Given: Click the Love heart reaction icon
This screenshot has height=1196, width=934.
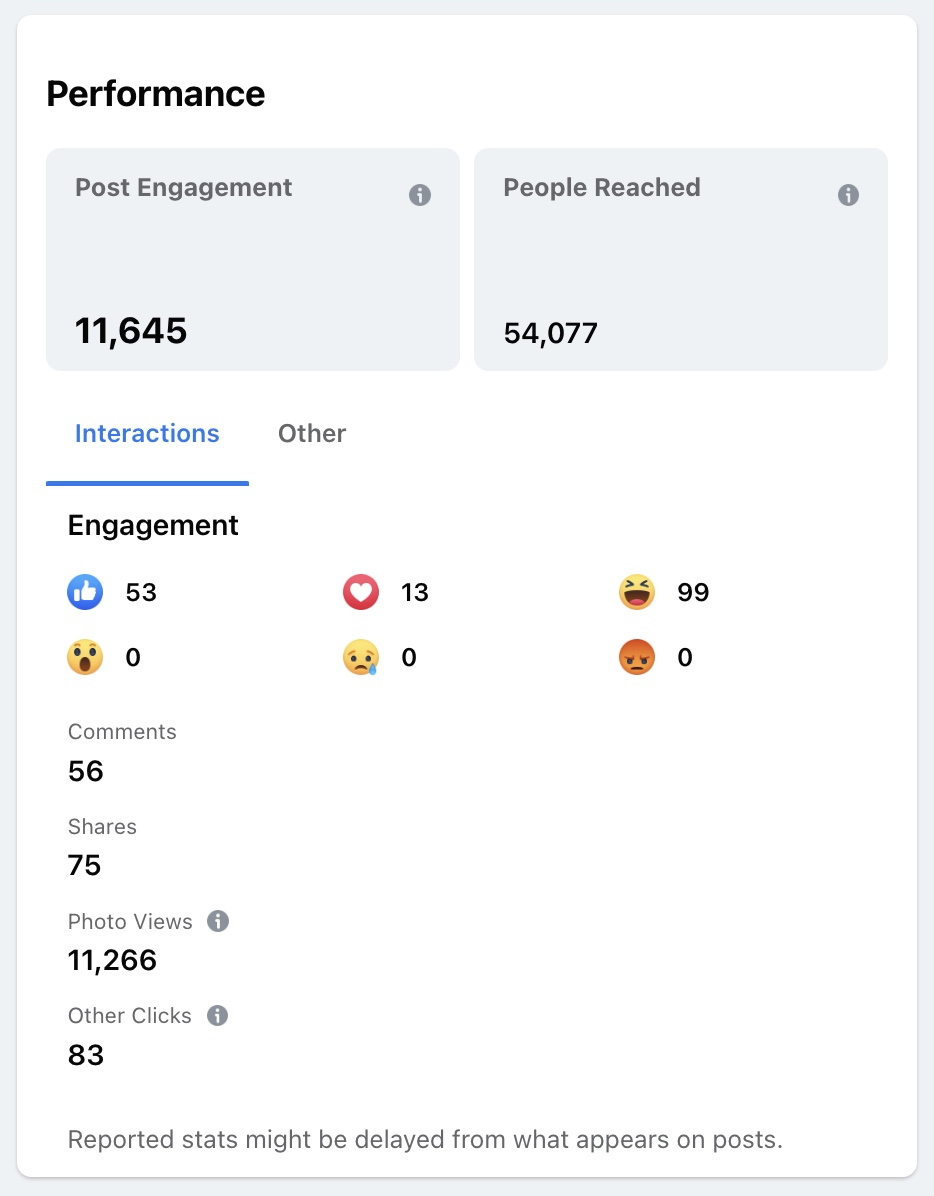Looking at the screenshot, I should point(361,593).
